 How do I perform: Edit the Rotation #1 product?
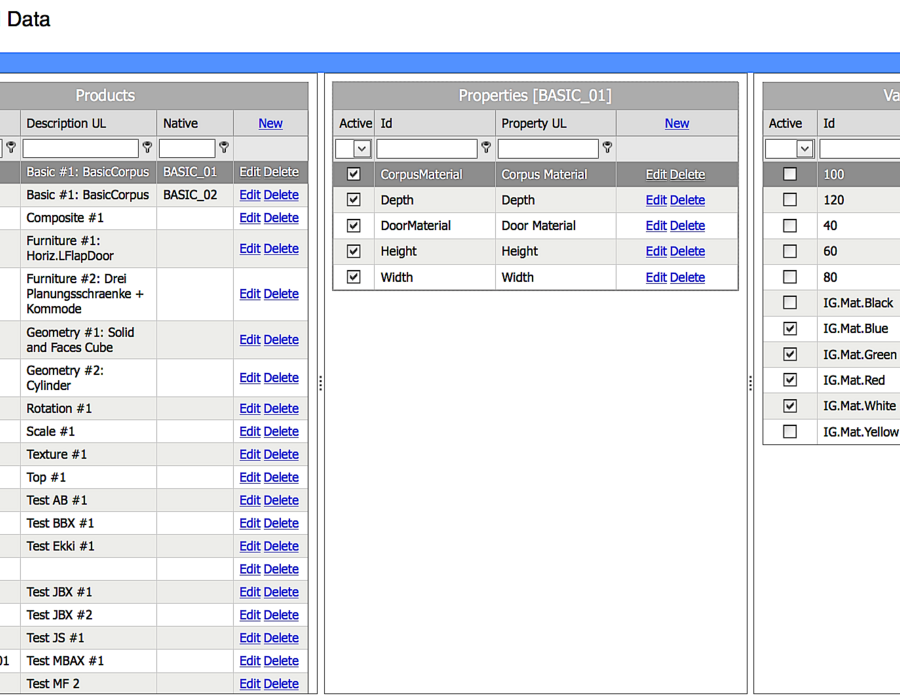[x=250, y=409]
